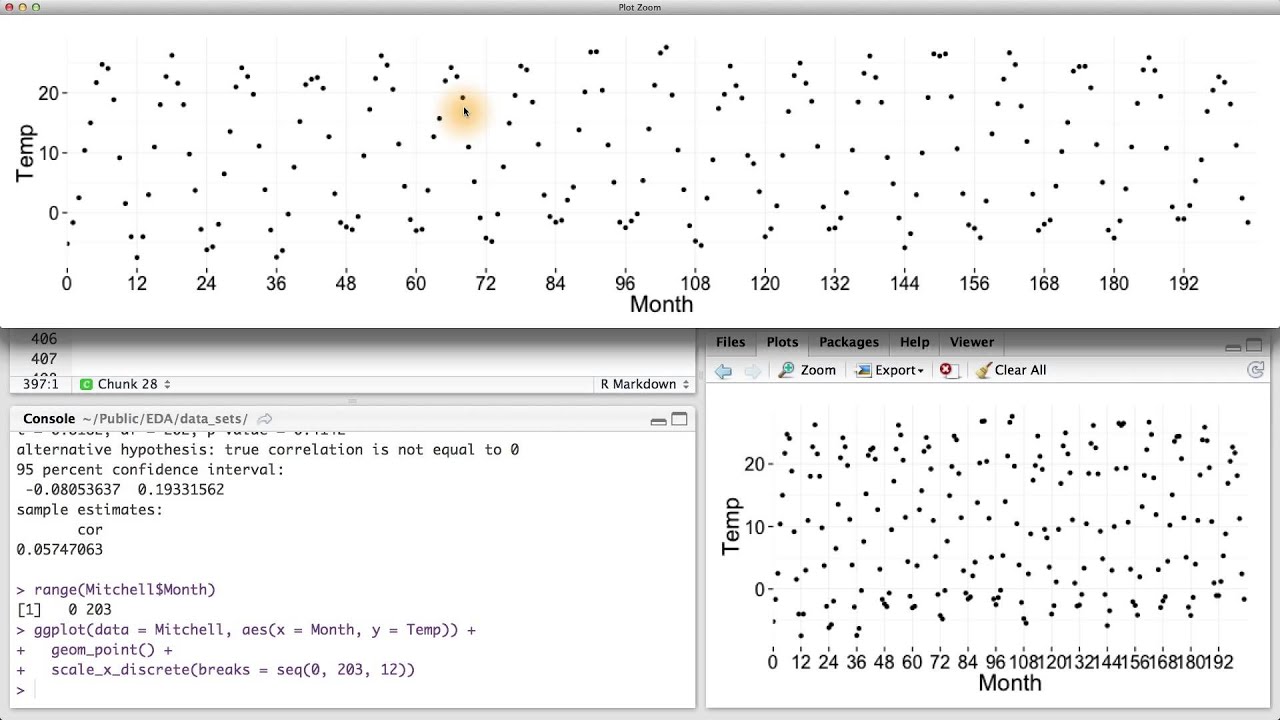The image size is (1280, 720).
Task: Maximize the Console pane
Action: (679, 419)
